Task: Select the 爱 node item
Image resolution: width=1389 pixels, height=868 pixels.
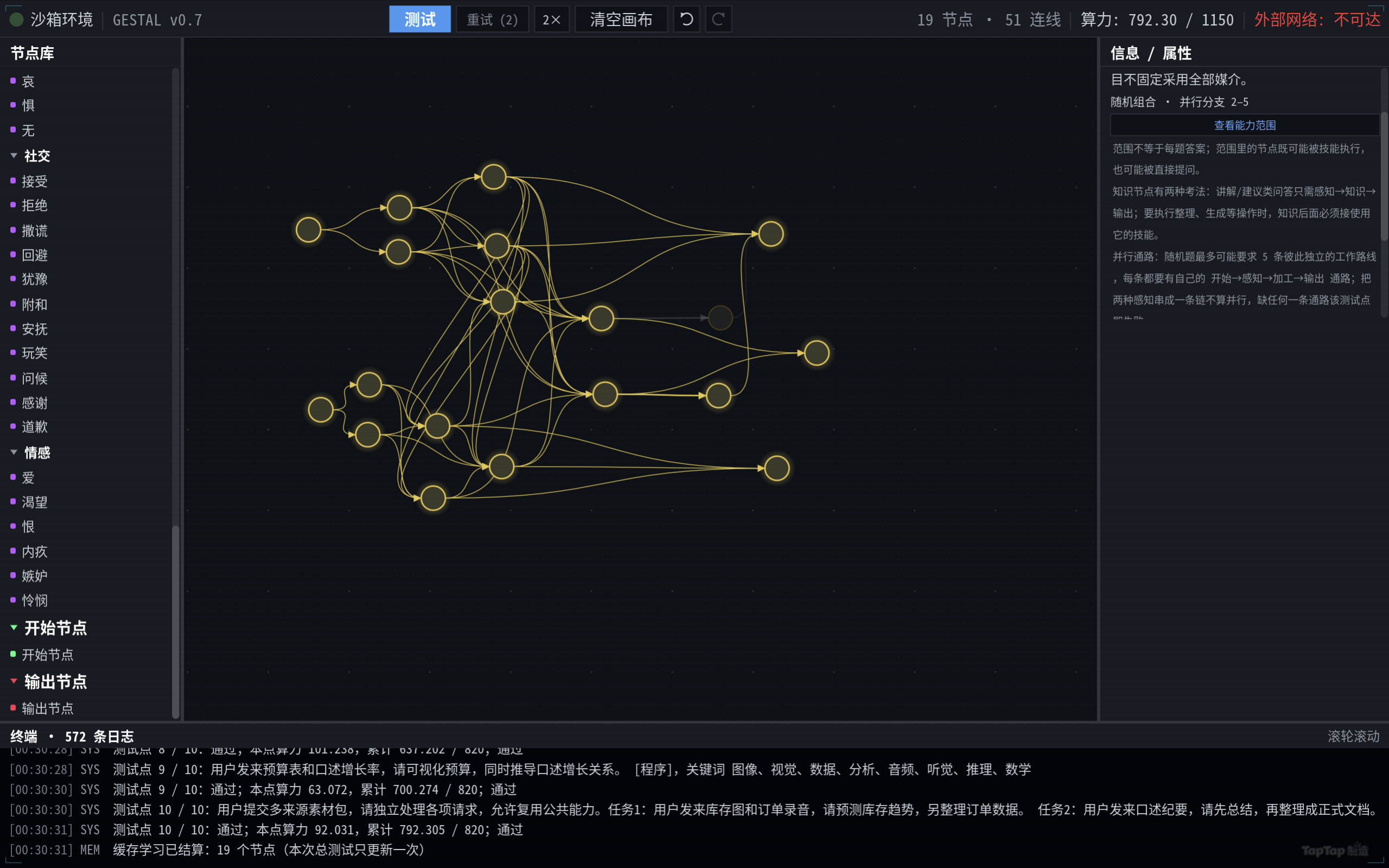Action: tap(23, 477)
